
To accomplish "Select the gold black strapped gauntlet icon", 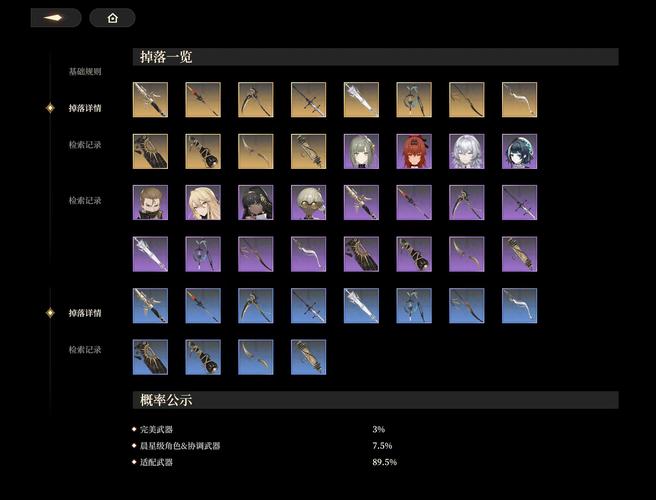I will tap(203, 151).
